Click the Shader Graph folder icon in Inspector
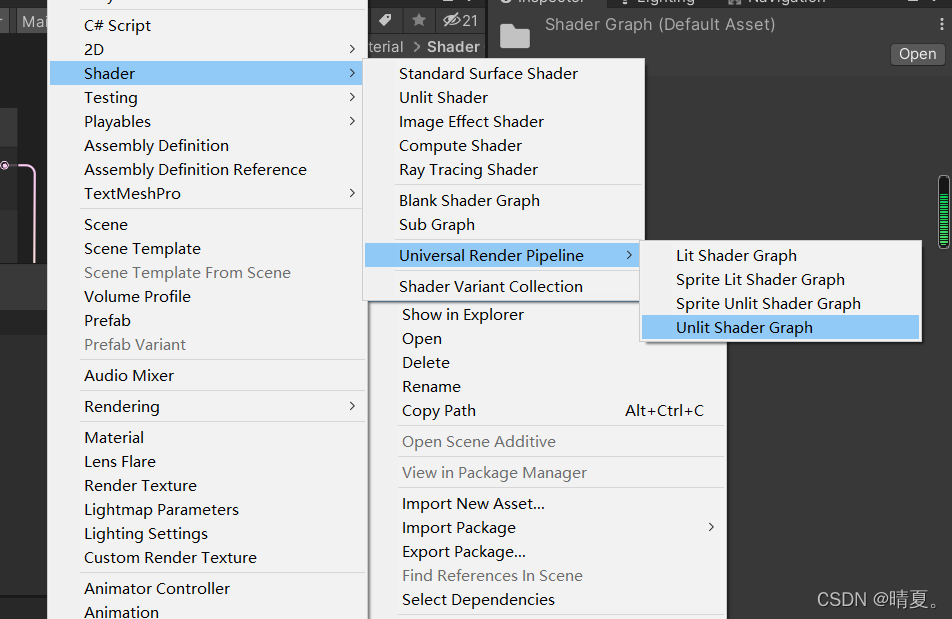Viewport: 952px width, 619px height. pos(515,35)
